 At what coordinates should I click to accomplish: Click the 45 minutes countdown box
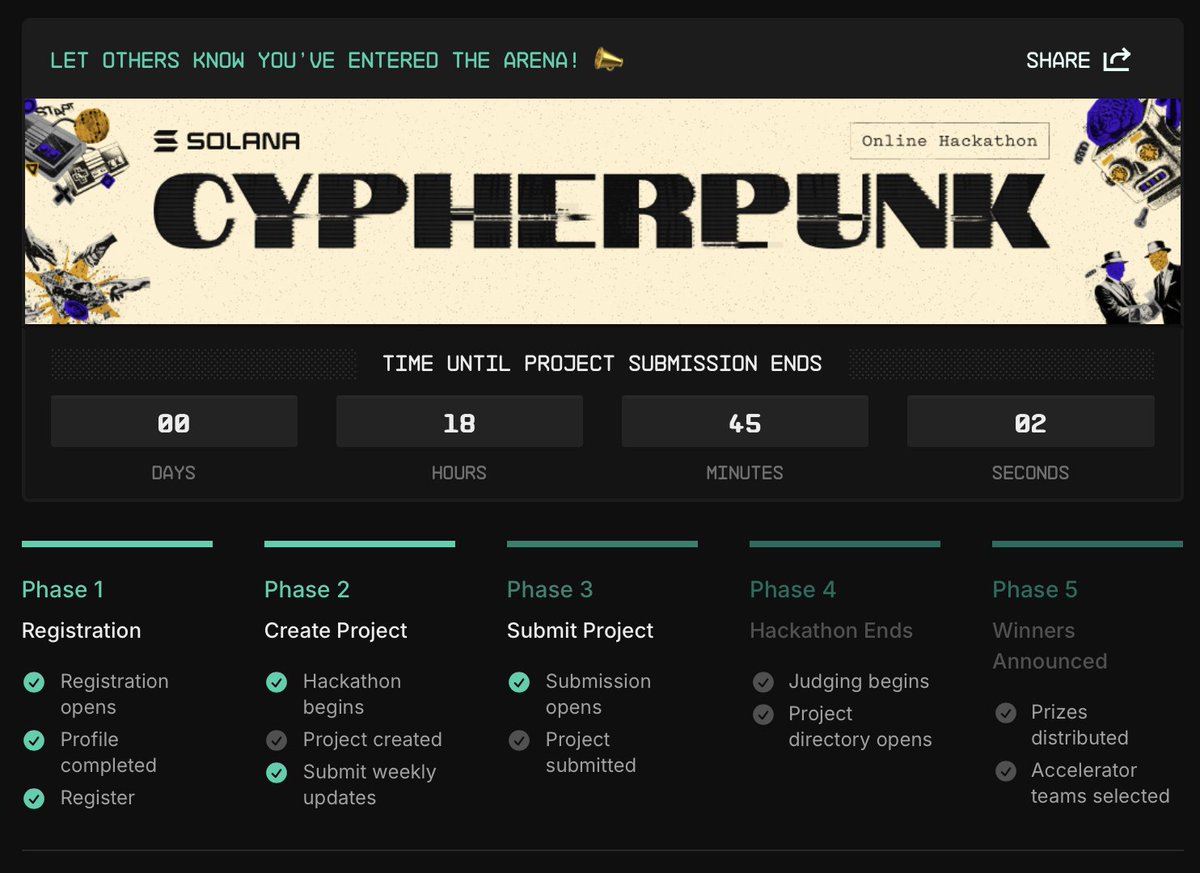745,422
